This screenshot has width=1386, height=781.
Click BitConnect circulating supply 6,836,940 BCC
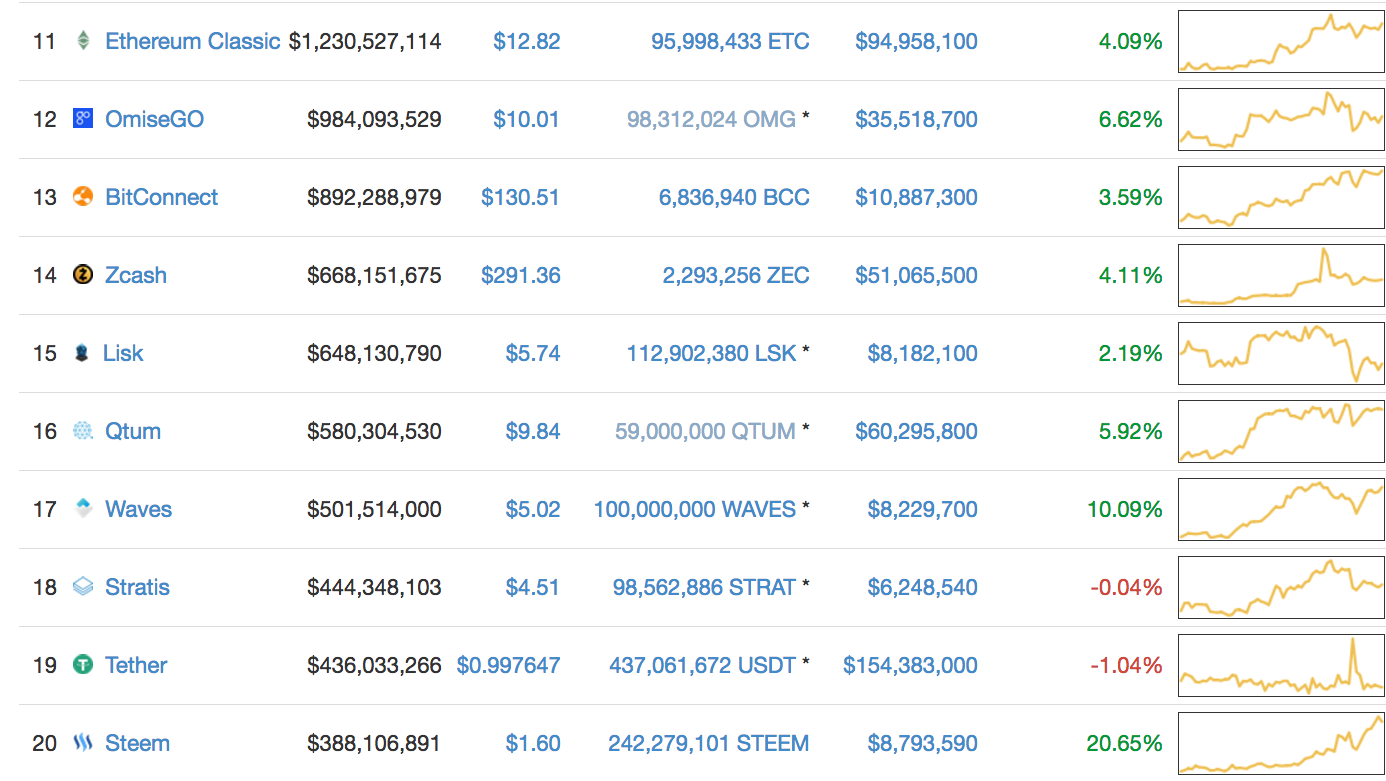point(734,197)
